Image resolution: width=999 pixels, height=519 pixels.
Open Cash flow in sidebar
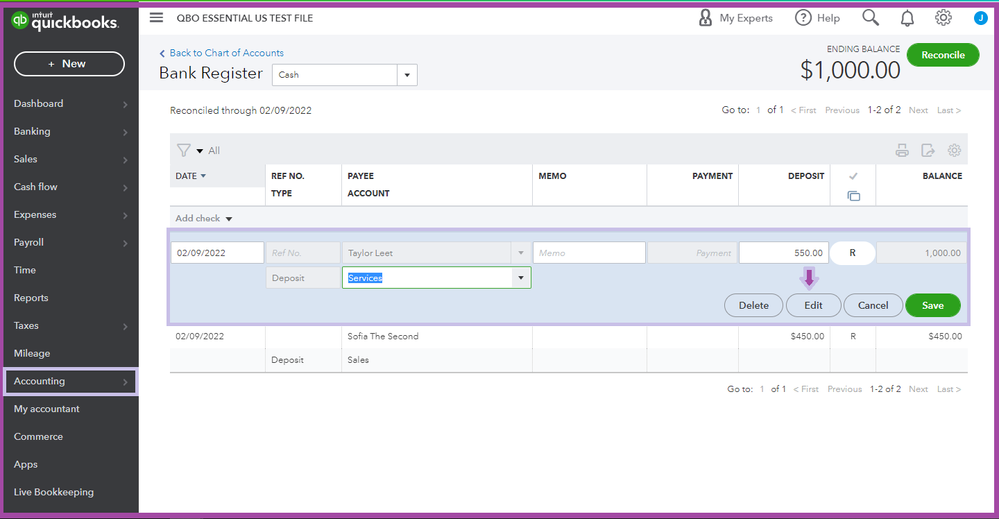[x=70, y=187]
